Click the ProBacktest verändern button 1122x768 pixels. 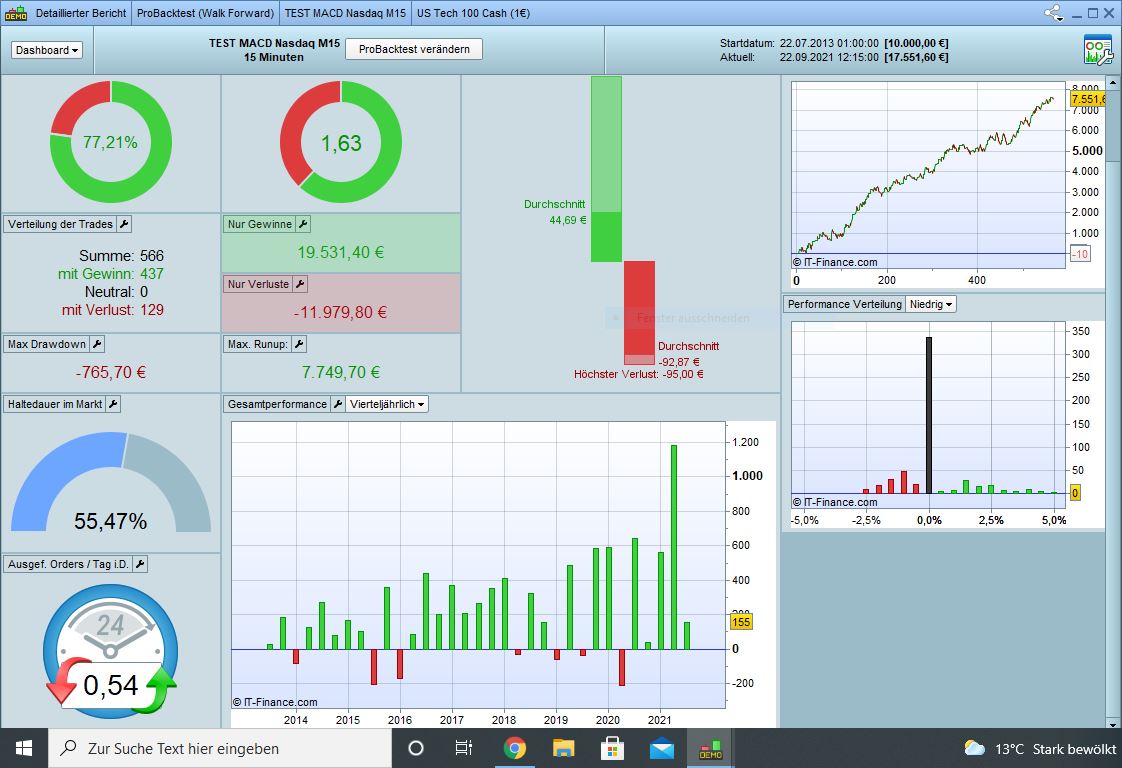(x=414, y=49)
